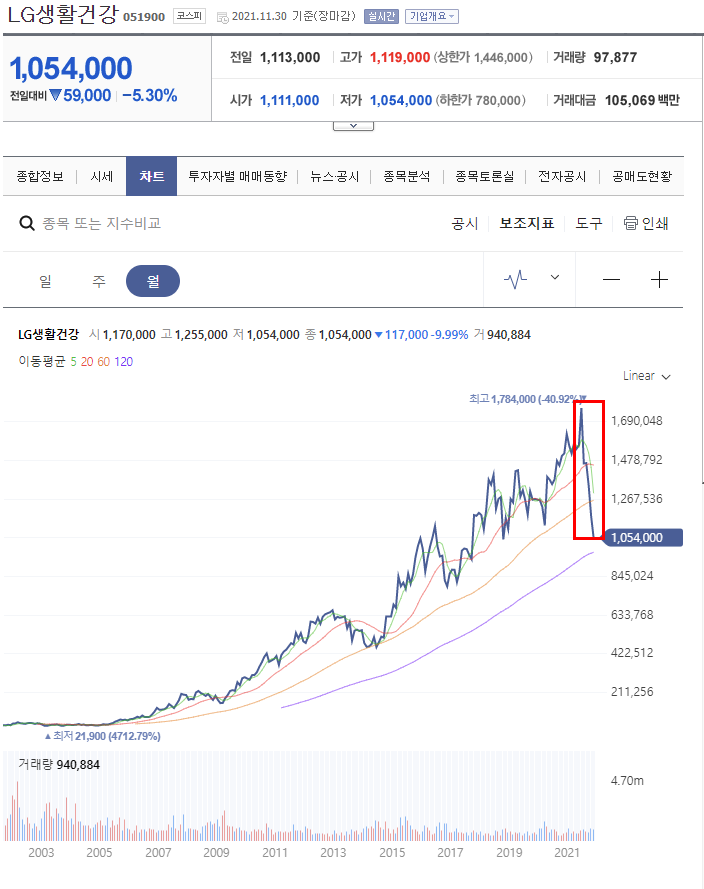Click the 종목 또는 지수비교 search field
Image resolution: width=704 pixels, height=889 pixels.
(x=101, y=223)
